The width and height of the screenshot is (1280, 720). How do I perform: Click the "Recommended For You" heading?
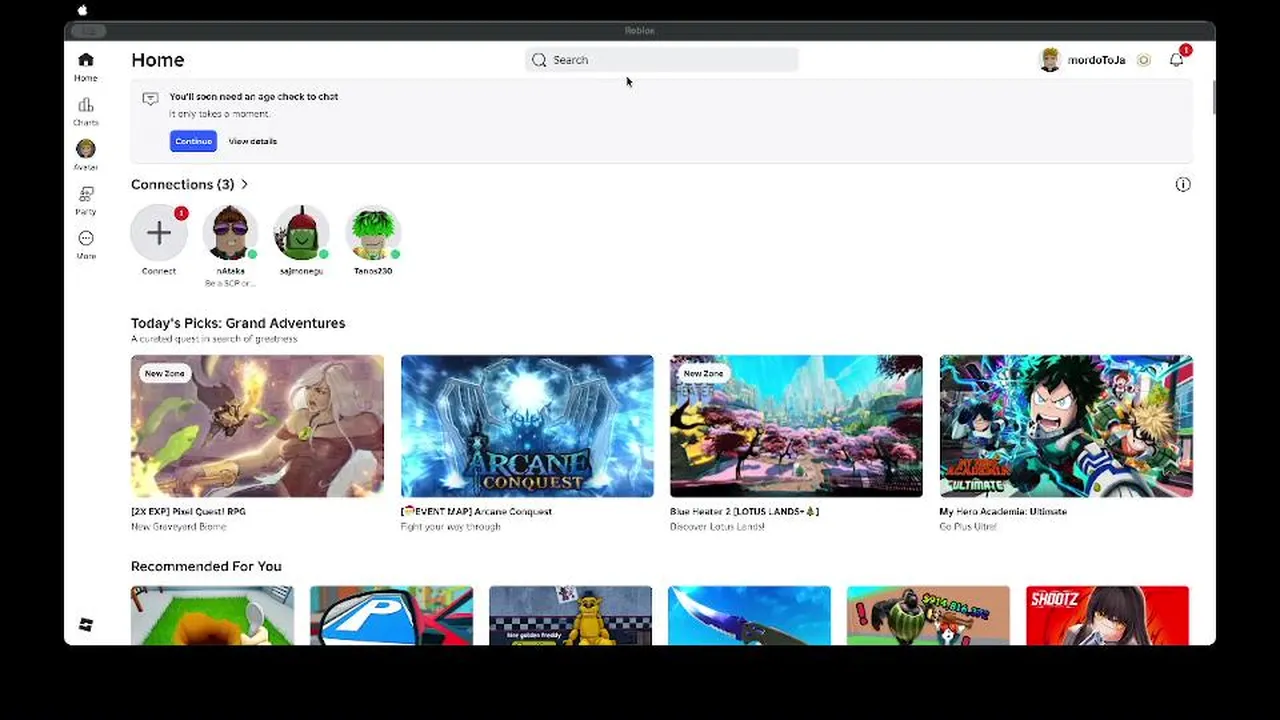206,566
